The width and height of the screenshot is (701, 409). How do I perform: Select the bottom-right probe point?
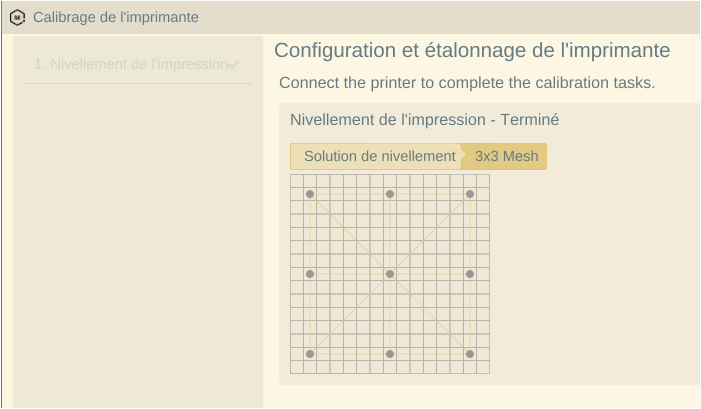pos(470,354)
